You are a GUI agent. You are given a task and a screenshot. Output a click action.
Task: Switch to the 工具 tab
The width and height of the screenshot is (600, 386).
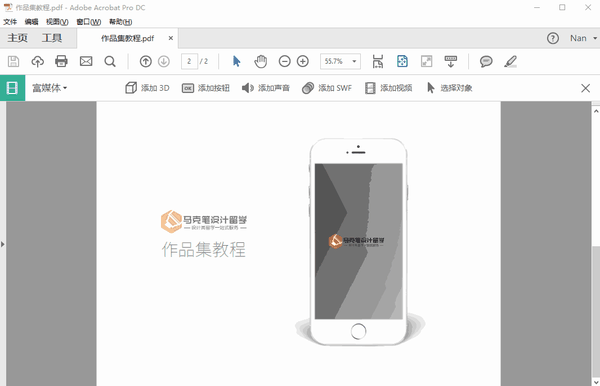click(x=52, y=38)
